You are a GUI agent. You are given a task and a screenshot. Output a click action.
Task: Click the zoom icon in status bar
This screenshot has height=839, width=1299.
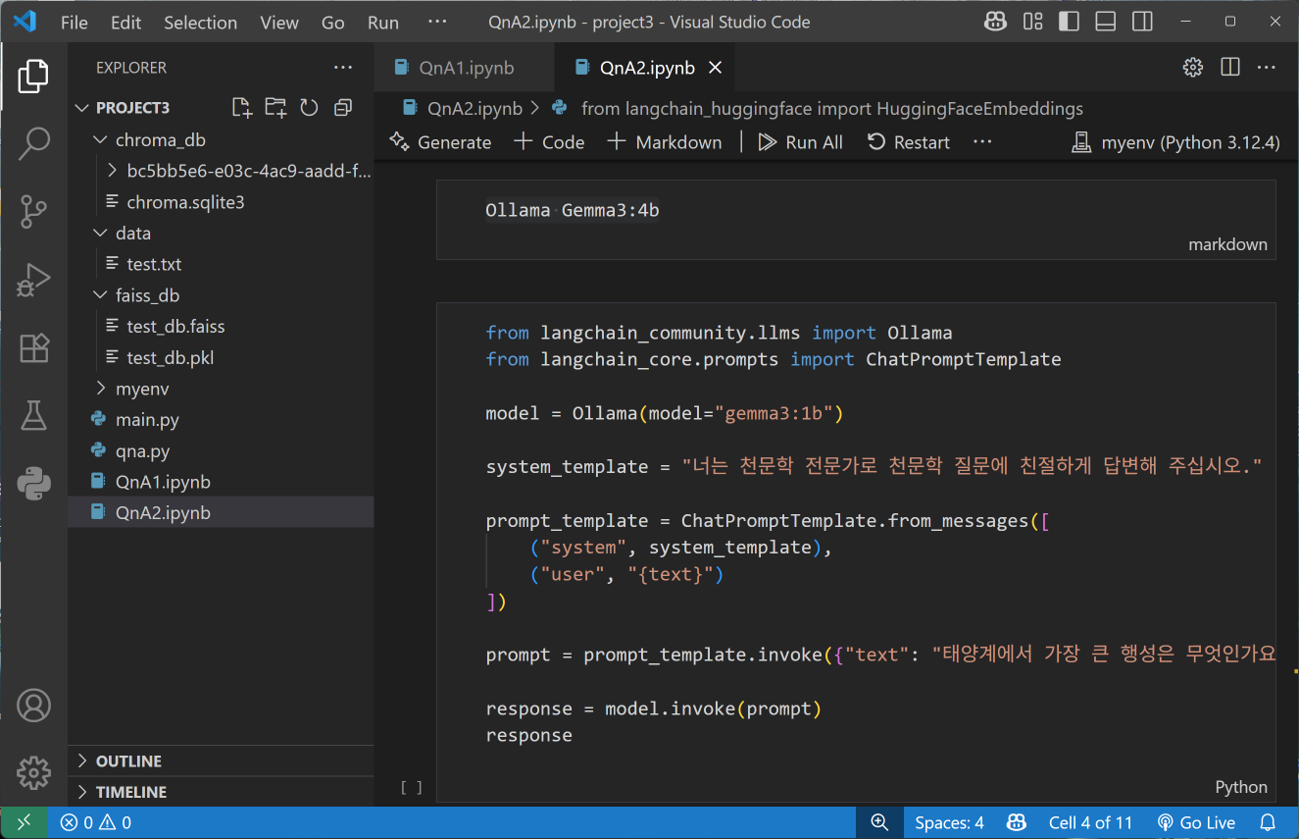point(880,822)
